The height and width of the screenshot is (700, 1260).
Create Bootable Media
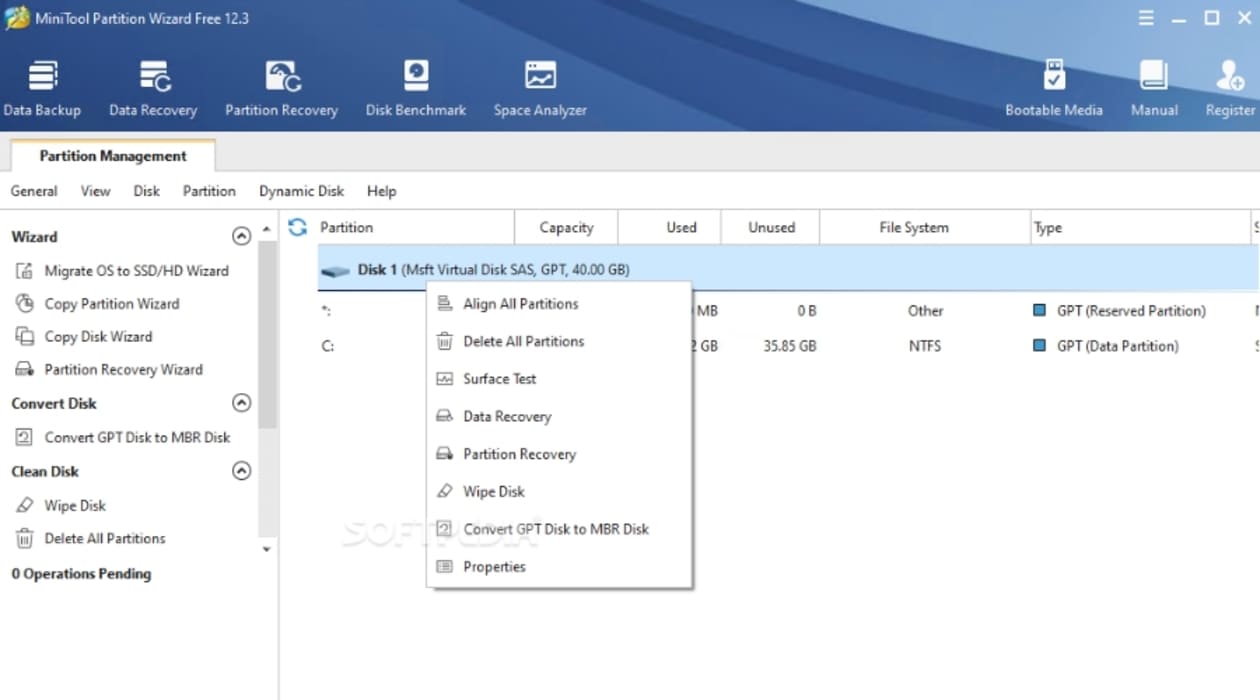point(1054,88)
